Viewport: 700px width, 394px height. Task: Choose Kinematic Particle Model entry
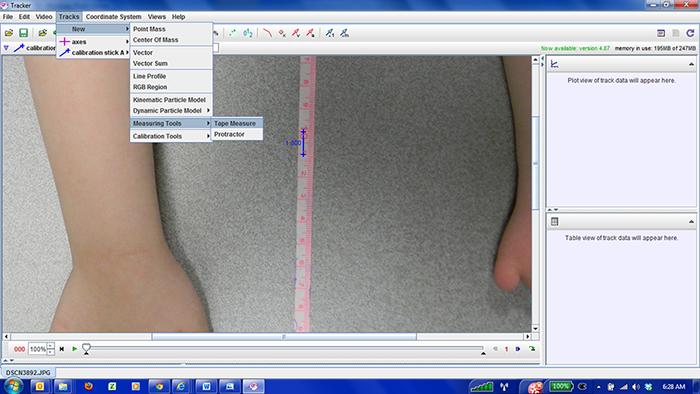tap(171, 100)
